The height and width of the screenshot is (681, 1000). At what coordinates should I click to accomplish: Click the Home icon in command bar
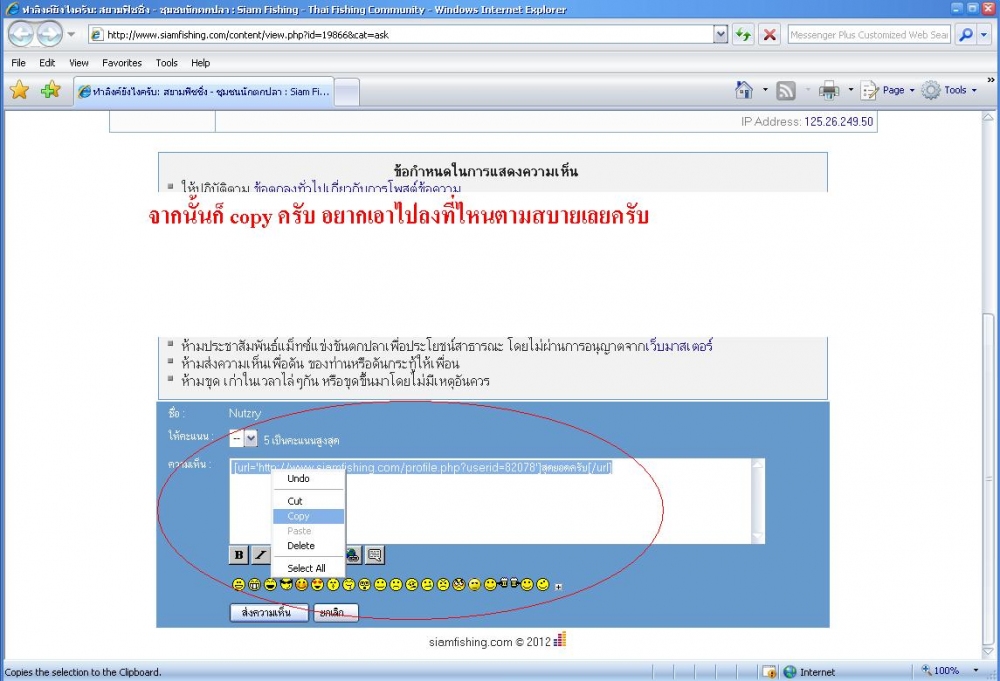tap(744, 91)
